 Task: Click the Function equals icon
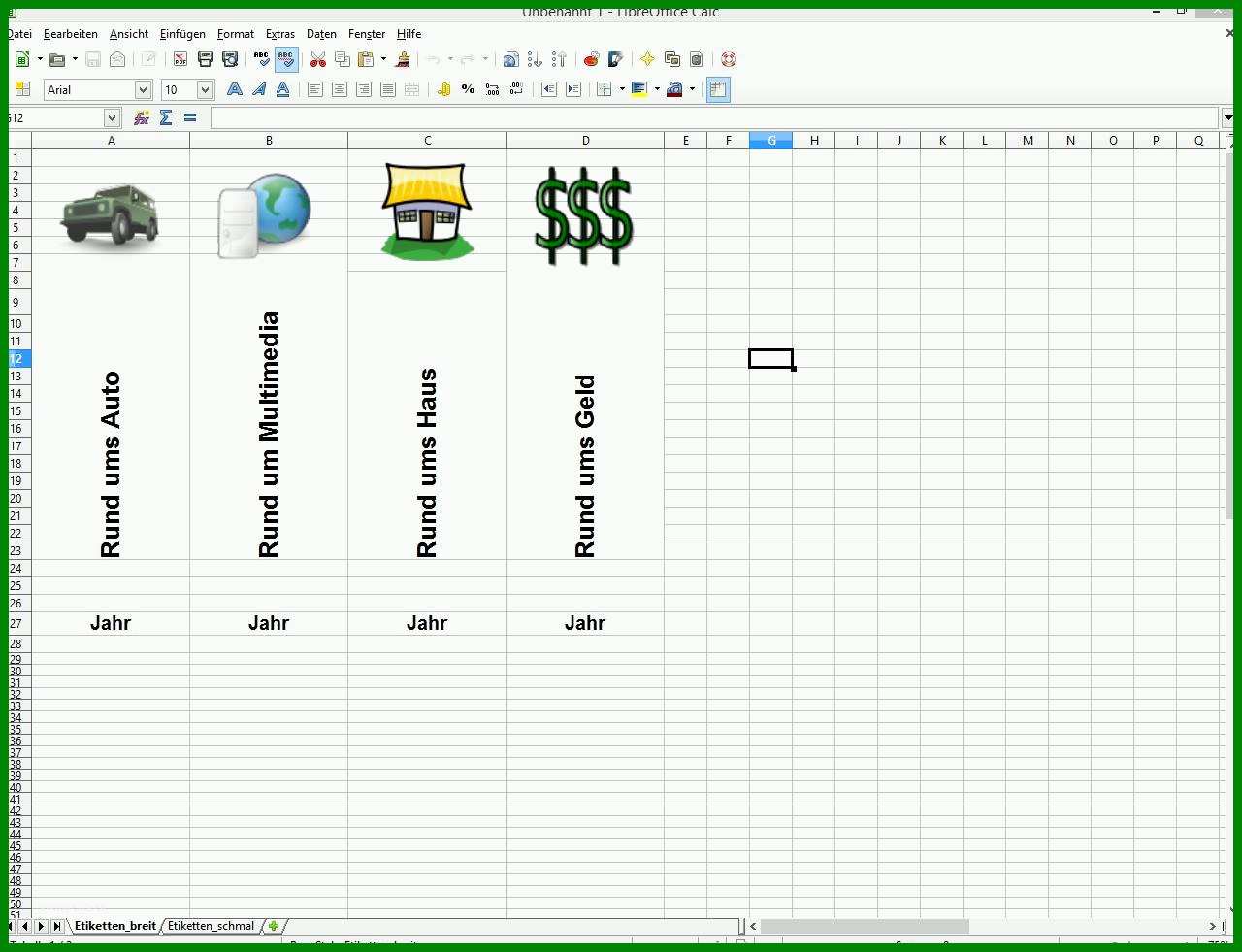(190, 117)
